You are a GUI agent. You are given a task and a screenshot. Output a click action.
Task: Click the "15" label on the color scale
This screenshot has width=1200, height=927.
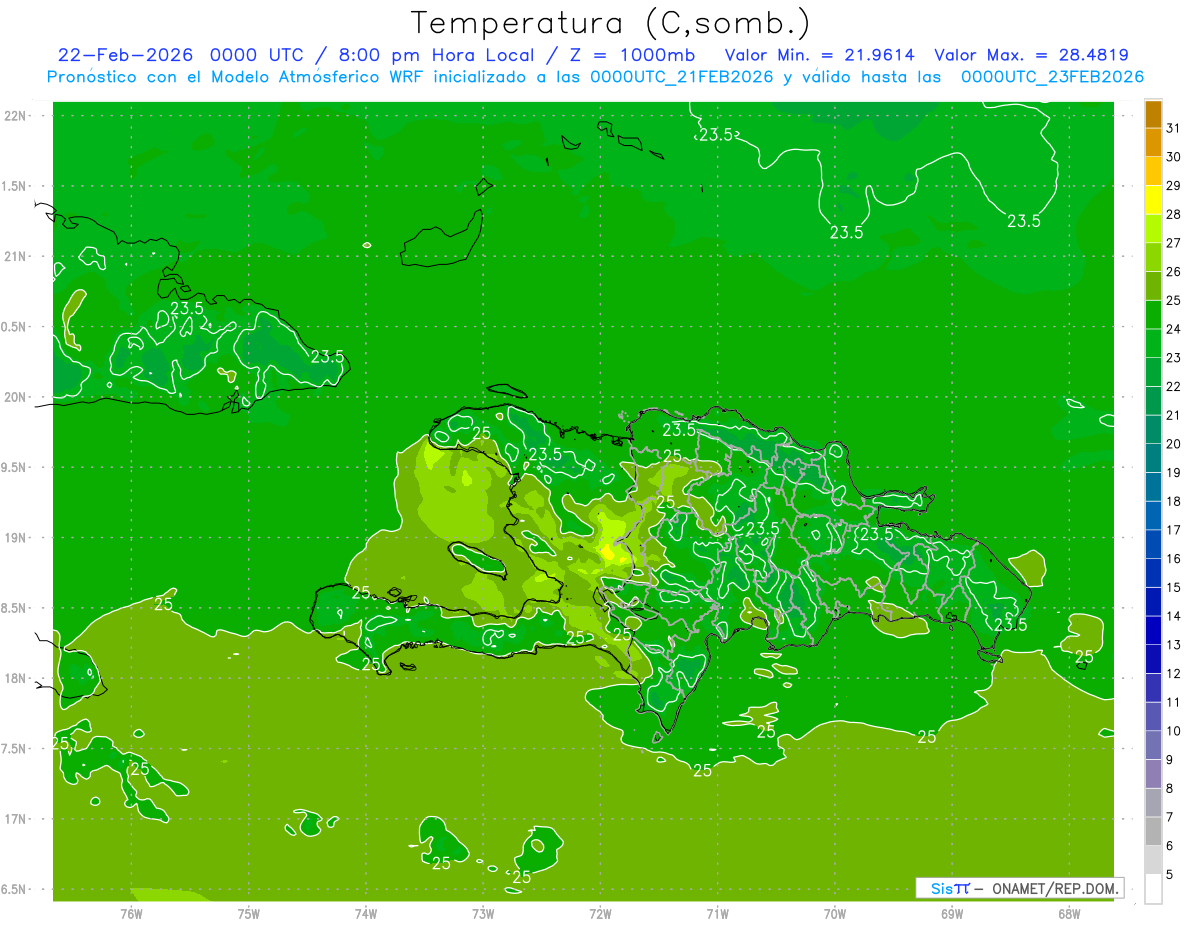pos(1174,587)
